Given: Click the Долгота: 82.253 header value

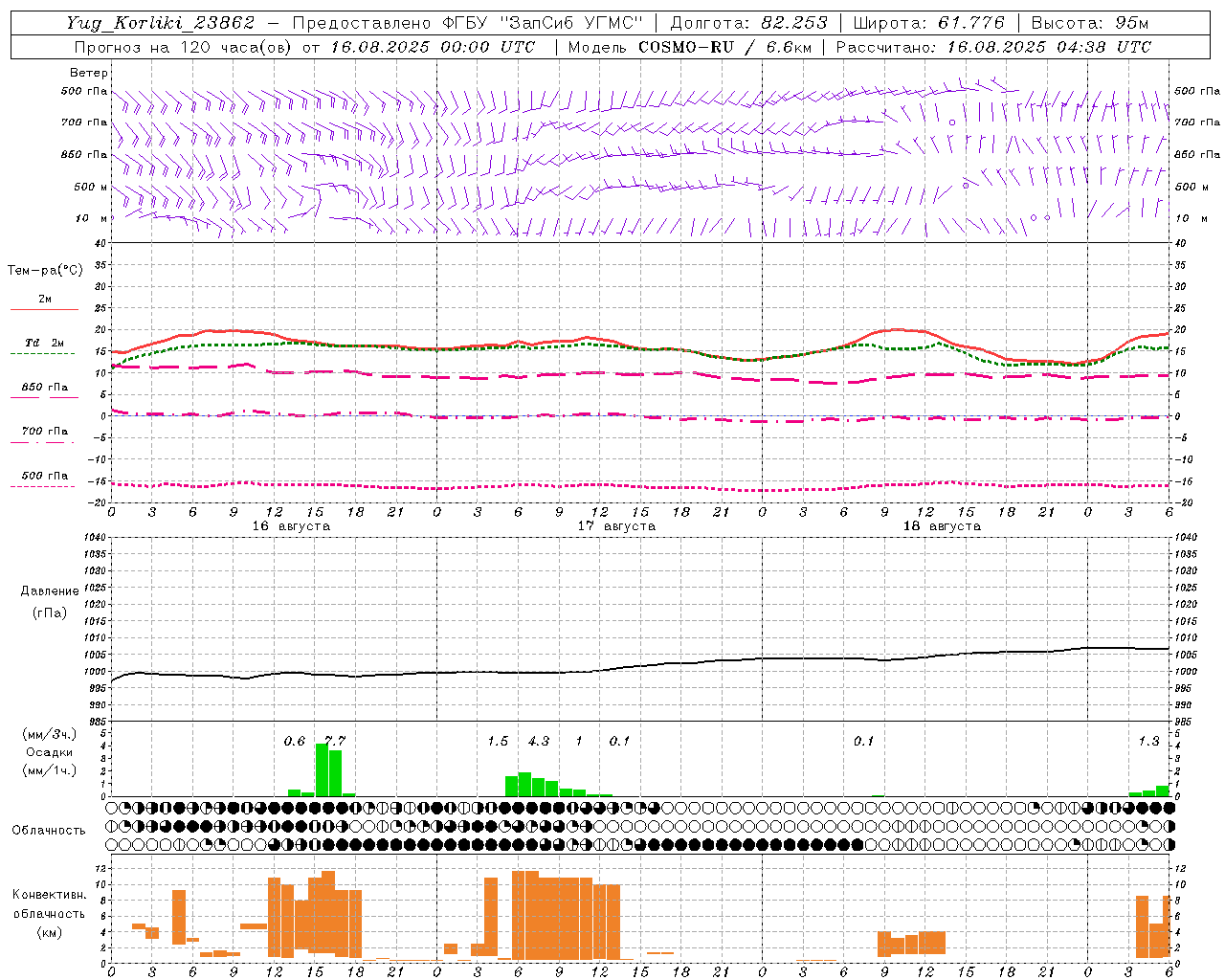Looking at the screenshot, I should point(748,23).
